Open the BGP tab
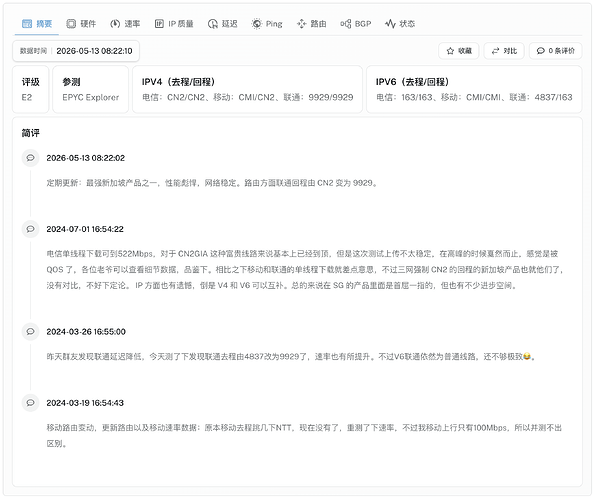This screenshot has height=500, width=594. [356, 24]
